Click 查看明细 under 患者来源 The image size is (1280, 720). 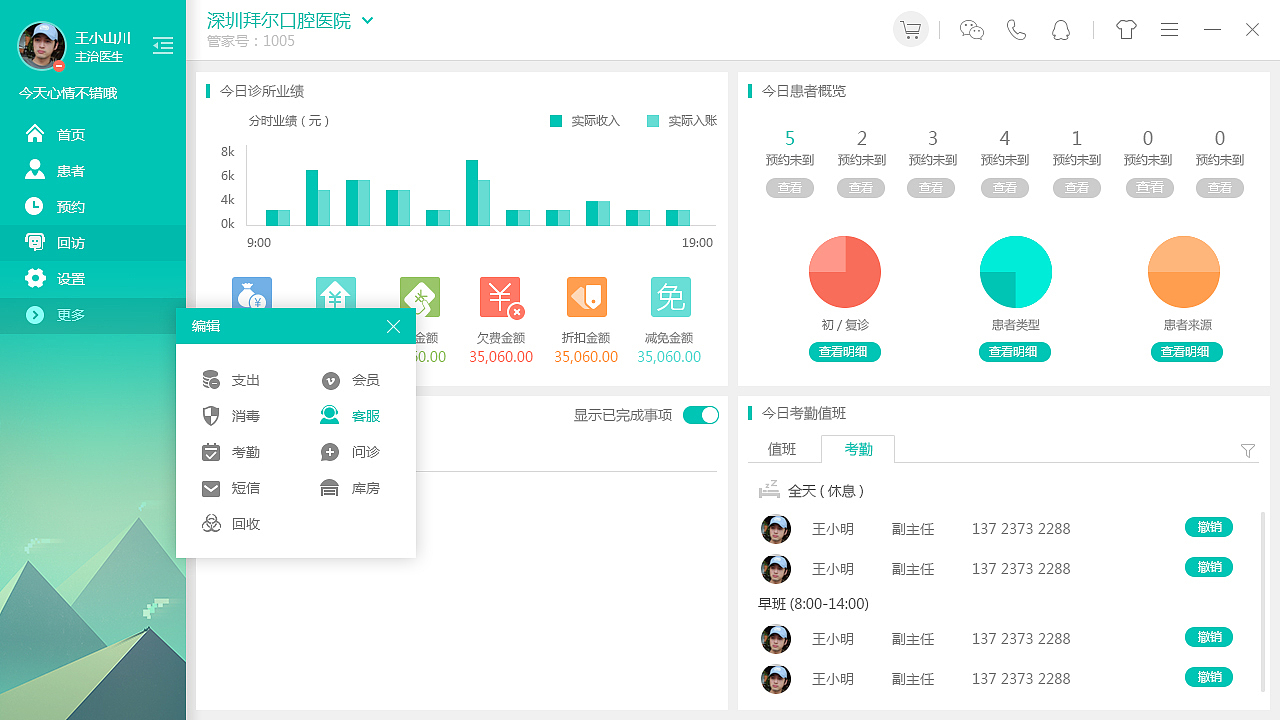click(x=1187, y=352)
